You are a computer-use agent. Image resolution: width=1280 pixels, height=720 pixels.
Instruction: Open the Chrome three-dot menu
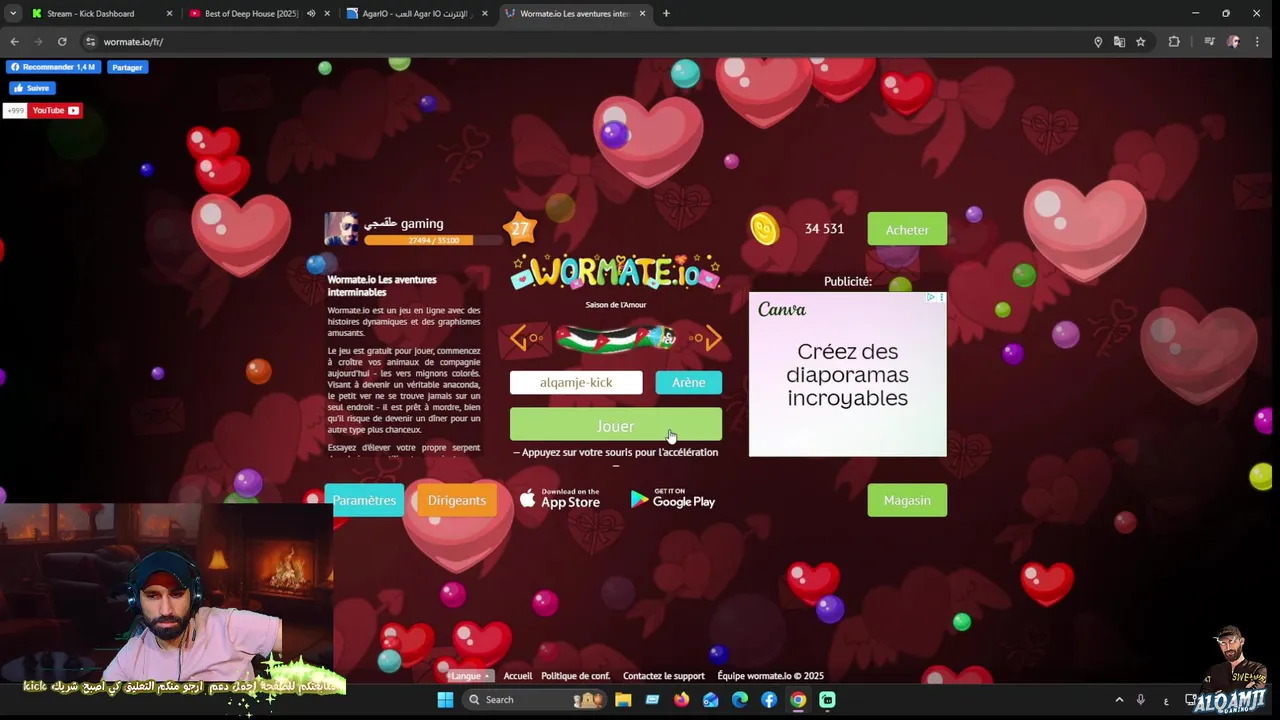1258,42
